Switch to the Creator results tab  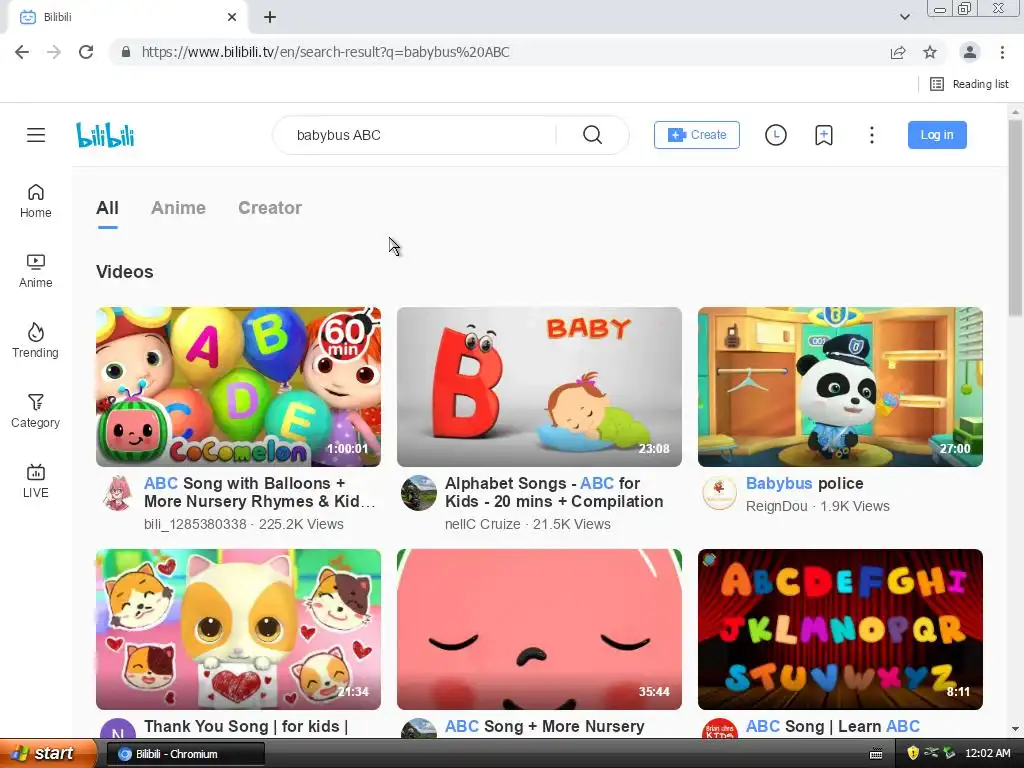[x=270, y=208]
